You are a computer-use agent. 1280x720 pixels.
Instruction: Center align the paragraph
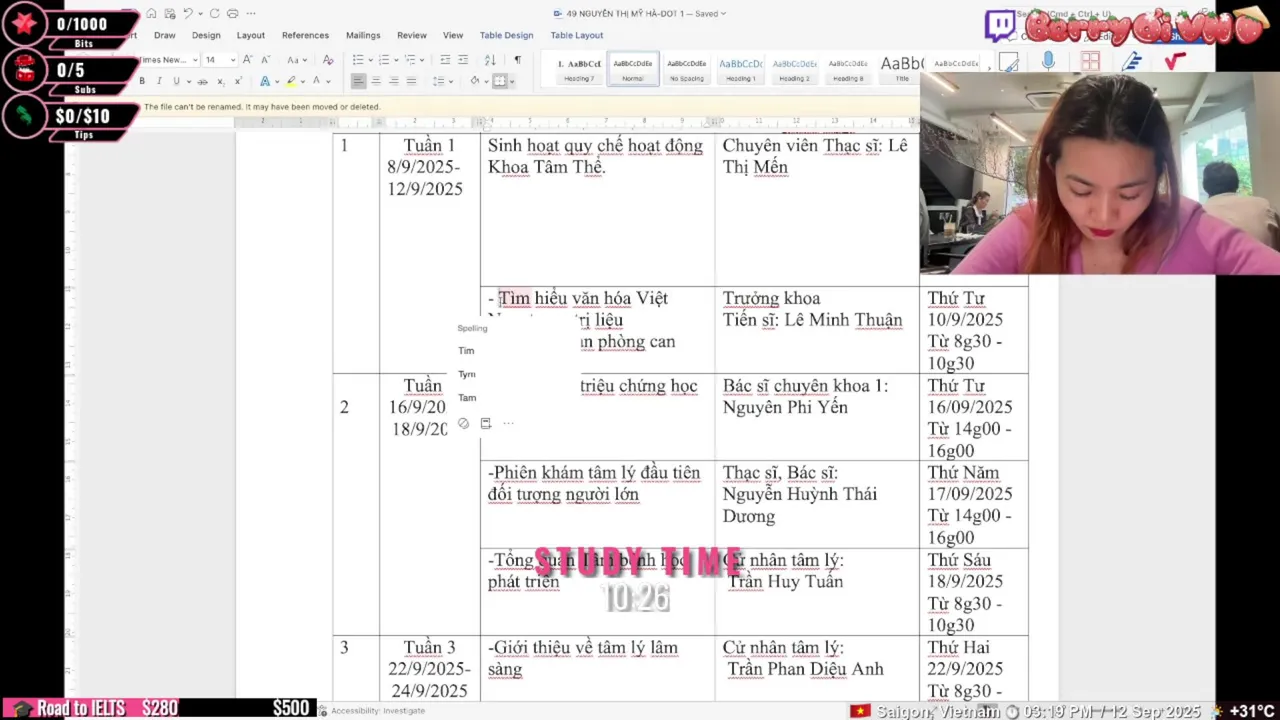[x=376, y=81]
